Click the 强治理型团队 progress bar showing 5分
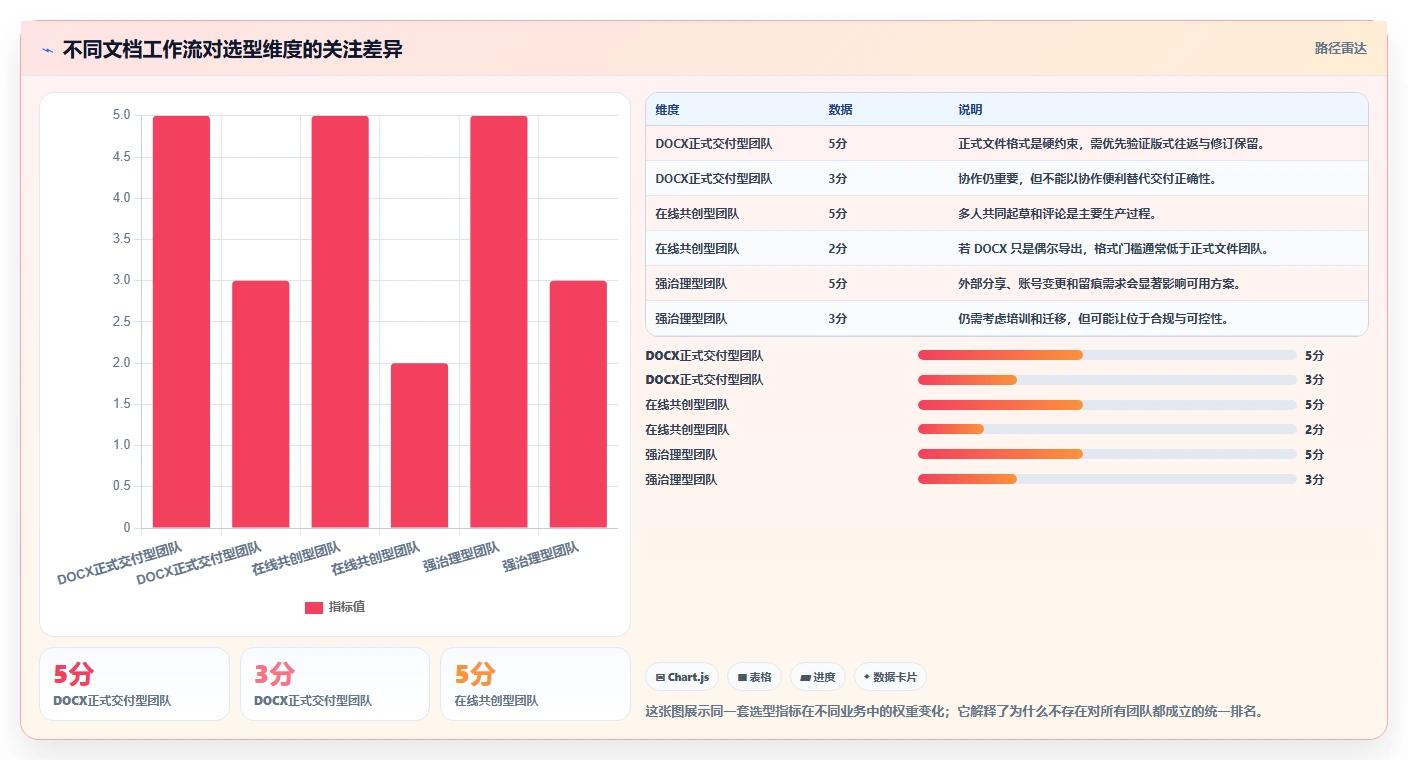This screenshot has height=760, width=1408. coord(1107,455)
